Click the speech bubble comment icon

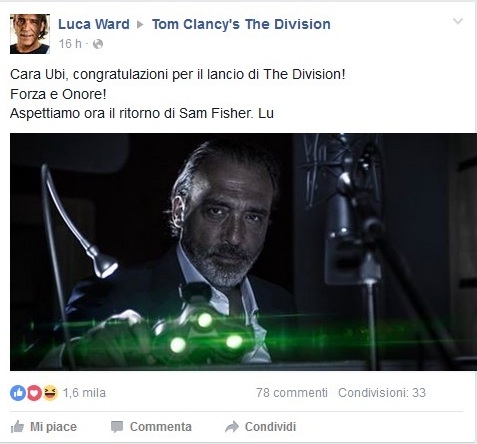(x=117, y=427)
